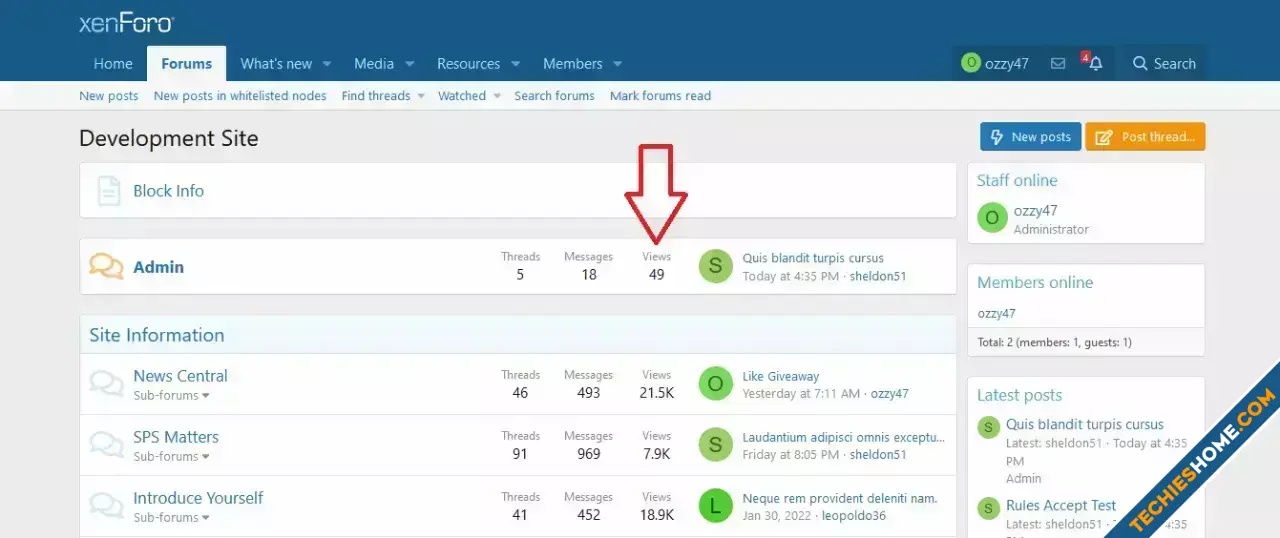Click sheldon51 avatar in SPS Matters row
The width and height of the screenshot is (1280, 538).
pyautogui.click(x=715, y=445)
